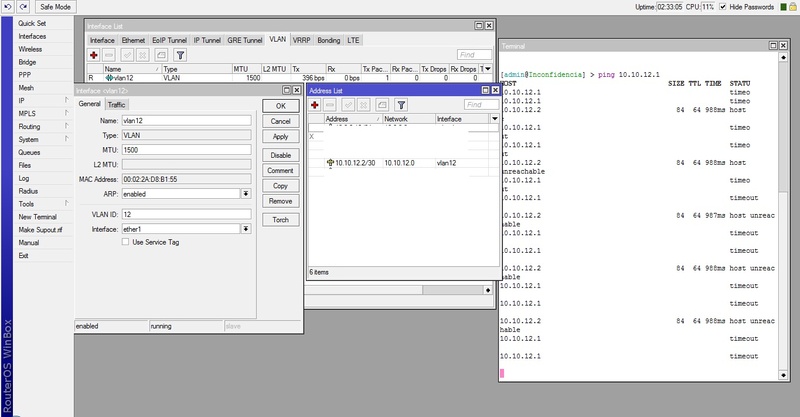
Task: Click enable checkmark icon in Address List
Action: point(348,105)
